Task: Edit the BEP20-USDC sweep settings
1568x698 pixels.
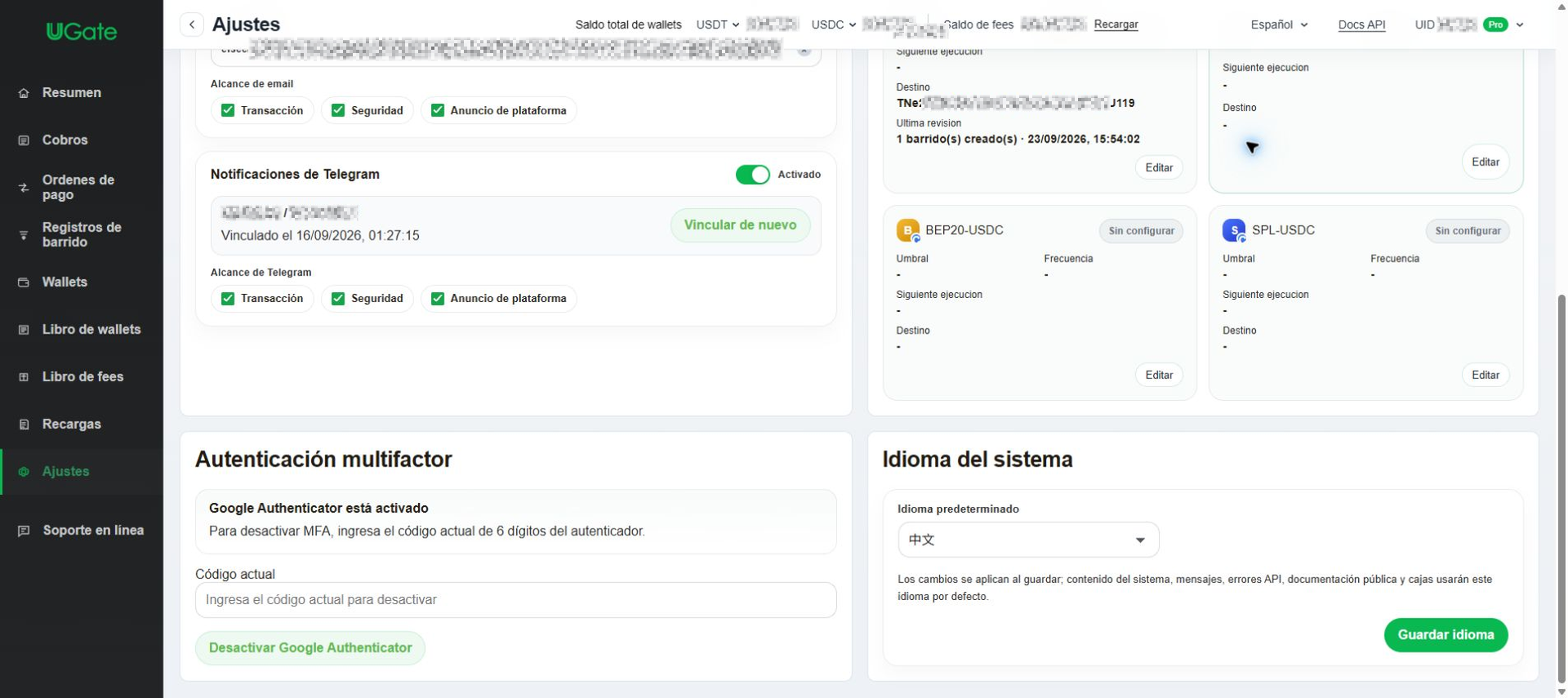Action: click(x=1159, y=376)
